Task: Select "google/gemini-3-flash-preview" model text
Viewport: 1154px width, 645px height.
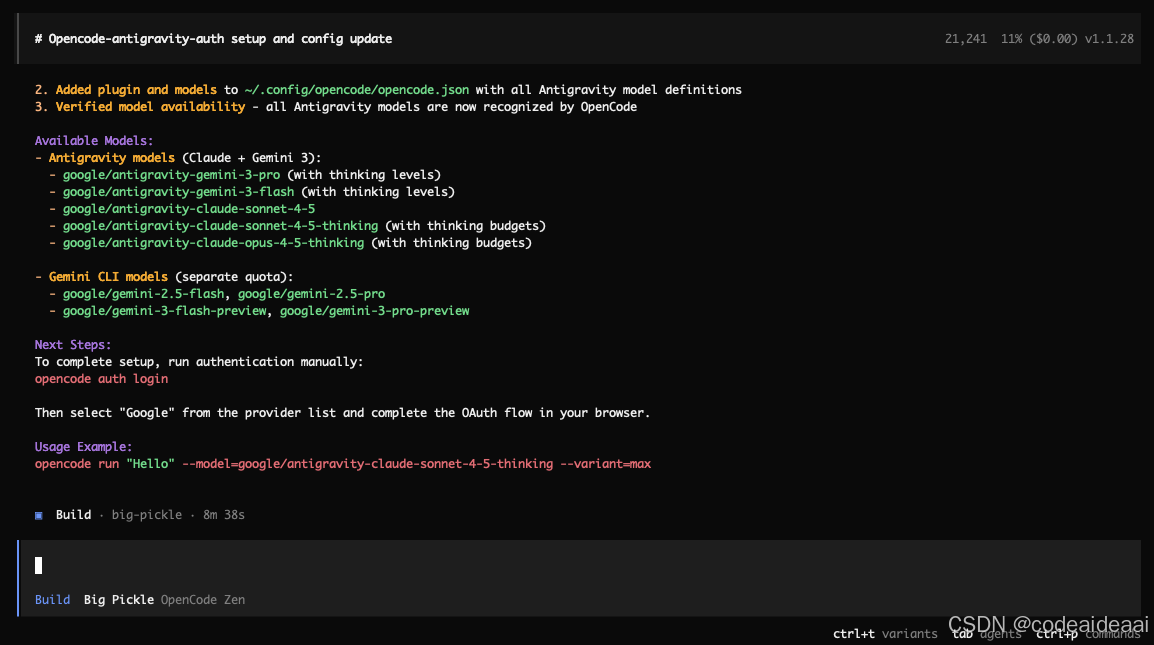Action: tap(165, 311)
